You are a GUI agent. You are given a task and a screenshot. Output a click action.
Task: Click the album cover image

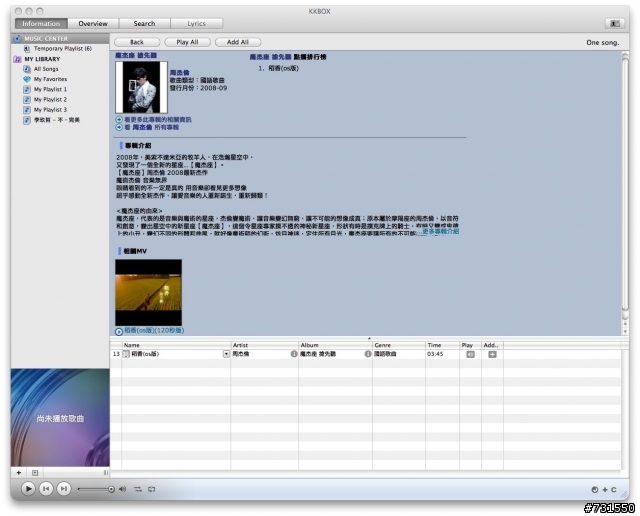[142, 87]
